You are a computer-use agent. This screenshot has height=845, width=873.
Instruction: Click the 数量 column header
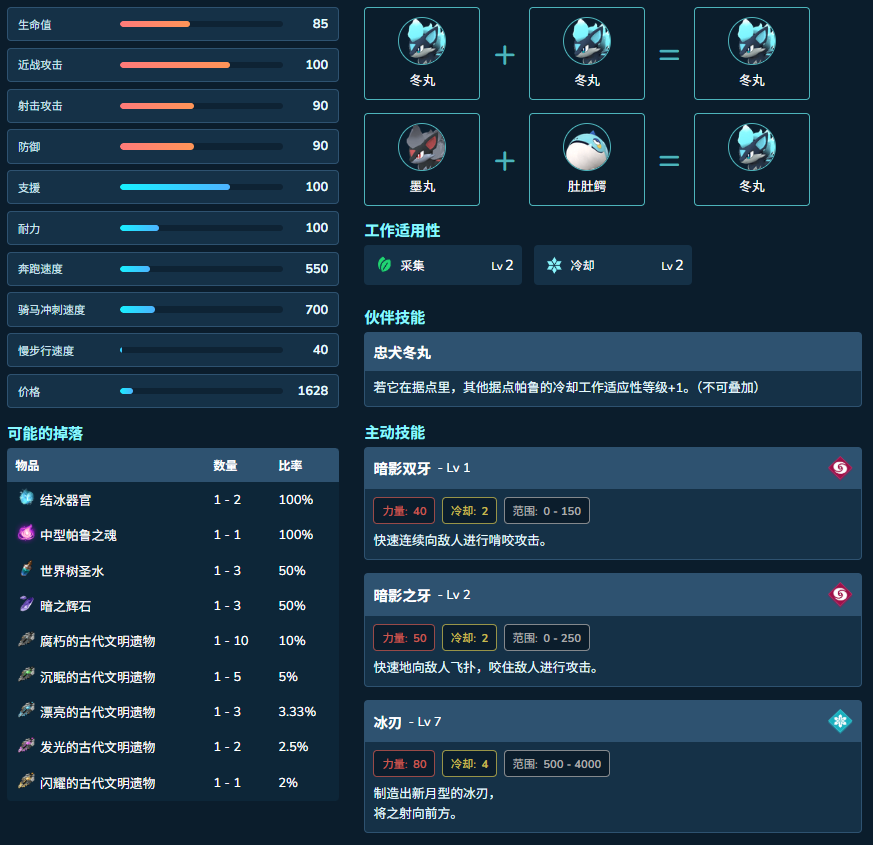coord(225,465)
